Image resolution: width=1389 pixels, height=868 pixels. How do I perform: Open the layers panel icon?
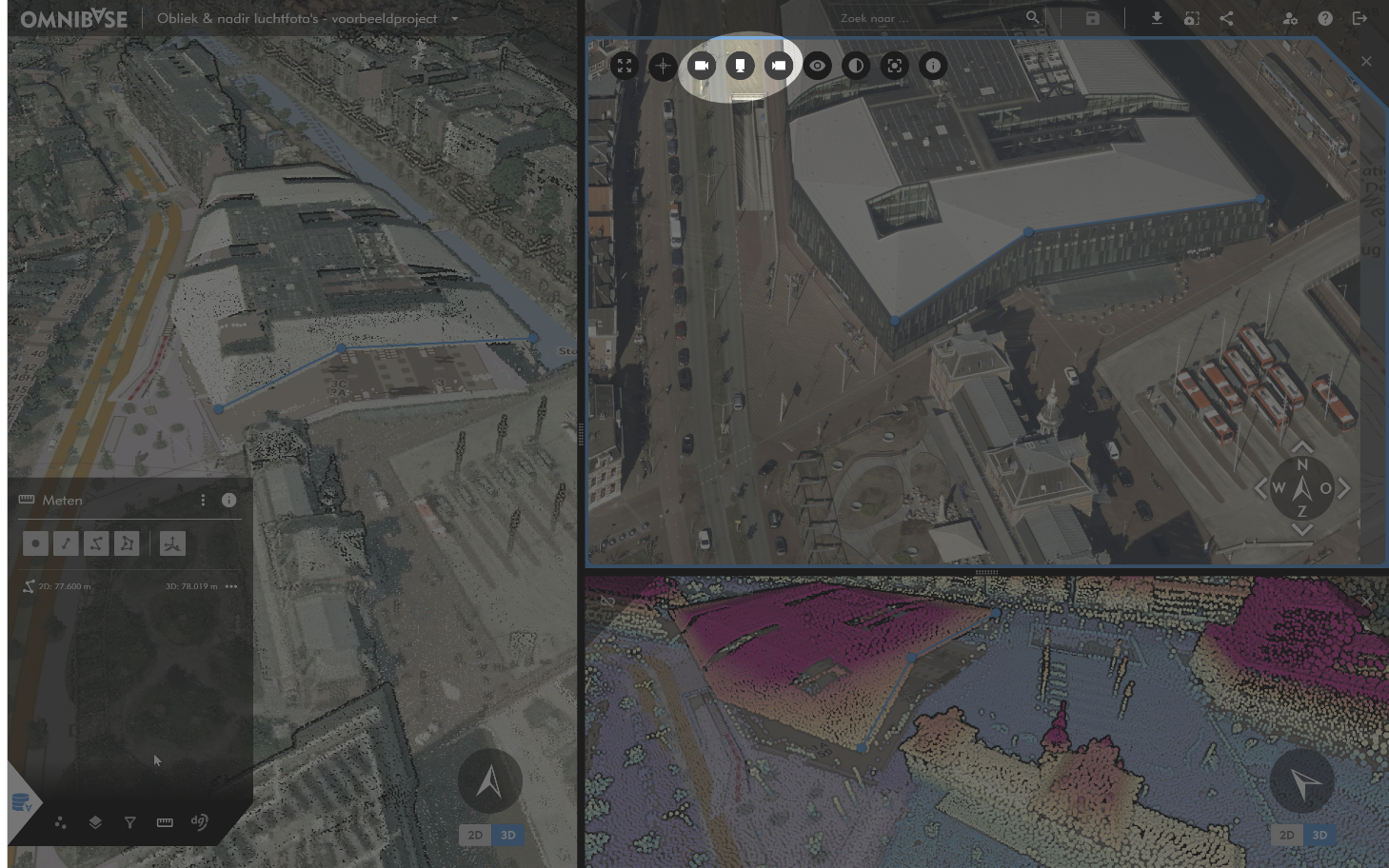click(95, 822)
